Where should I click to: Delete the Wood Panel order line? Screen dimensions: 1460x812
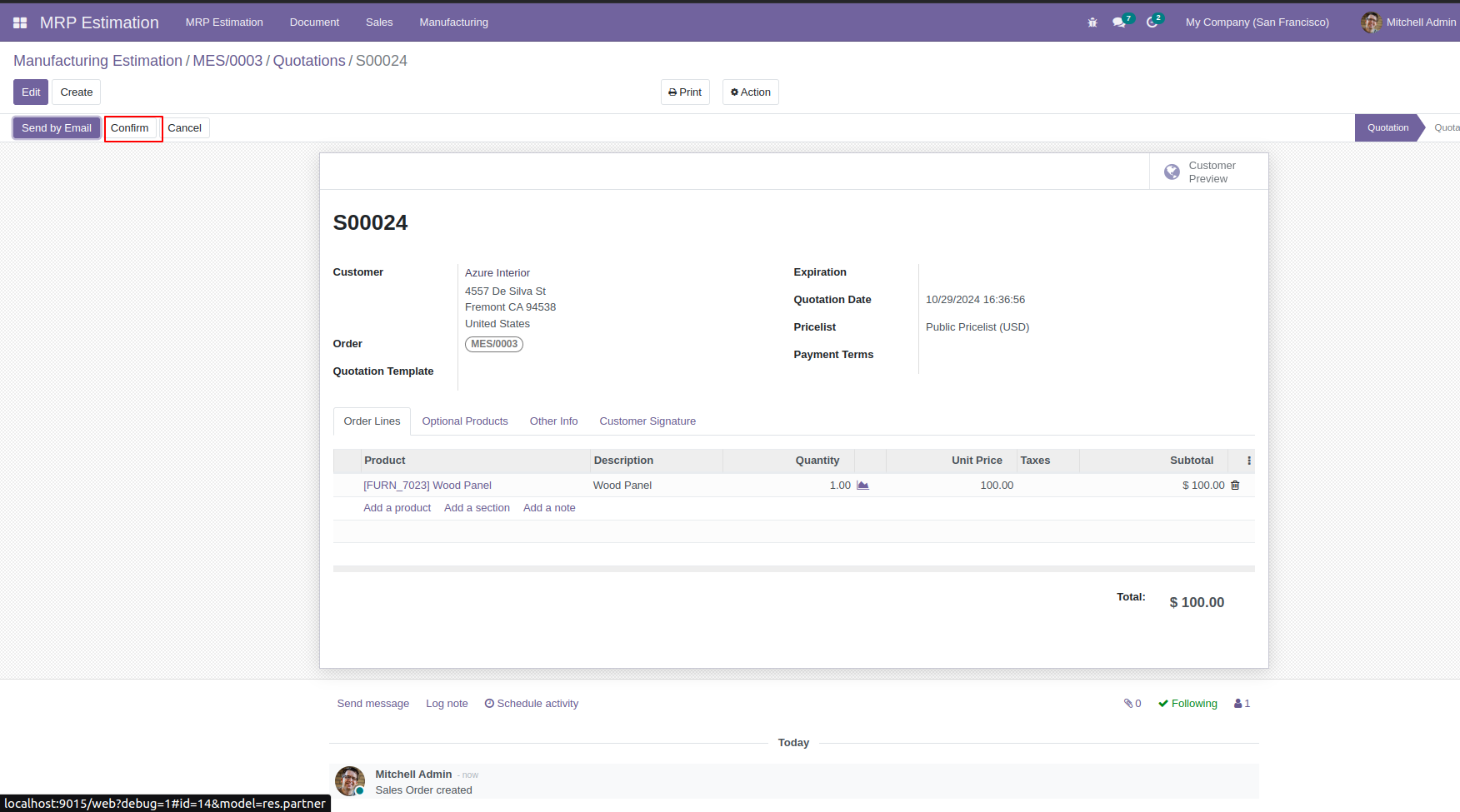point(1235,486)
